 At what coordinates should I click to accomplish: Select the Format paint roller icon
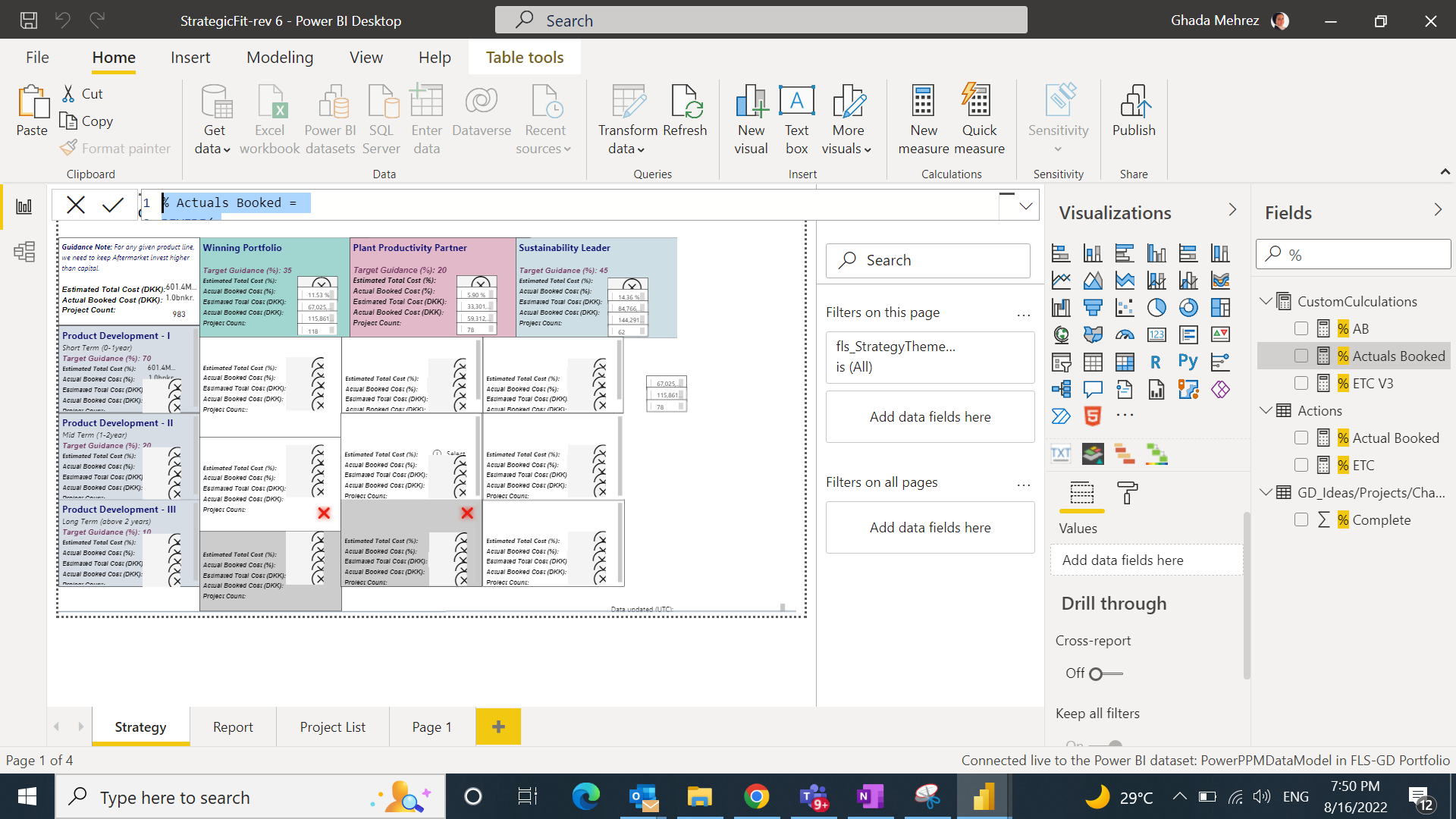[1127, 493]
